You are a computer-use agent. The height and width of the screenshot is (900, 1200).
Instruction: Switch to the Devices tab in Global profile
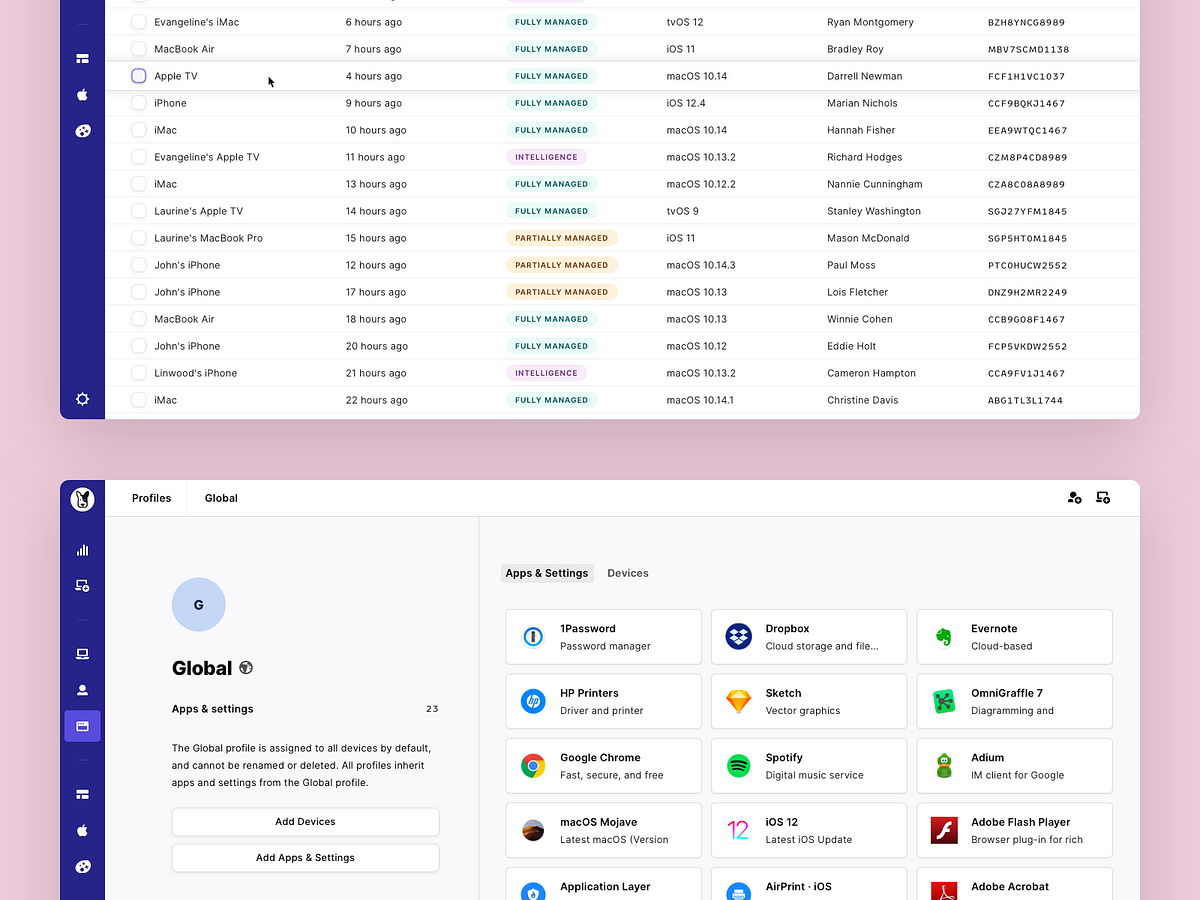click(x=627, y=573)
